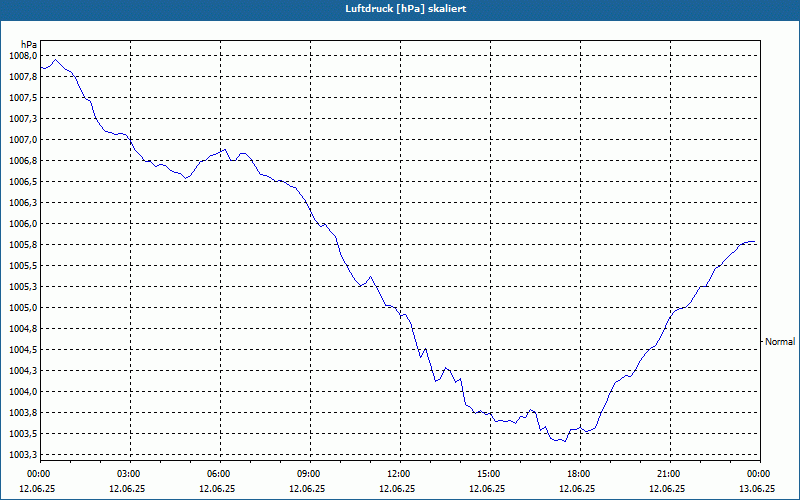Click the title 'Luftdruck [hPa] skaliert'

(406, 9)
